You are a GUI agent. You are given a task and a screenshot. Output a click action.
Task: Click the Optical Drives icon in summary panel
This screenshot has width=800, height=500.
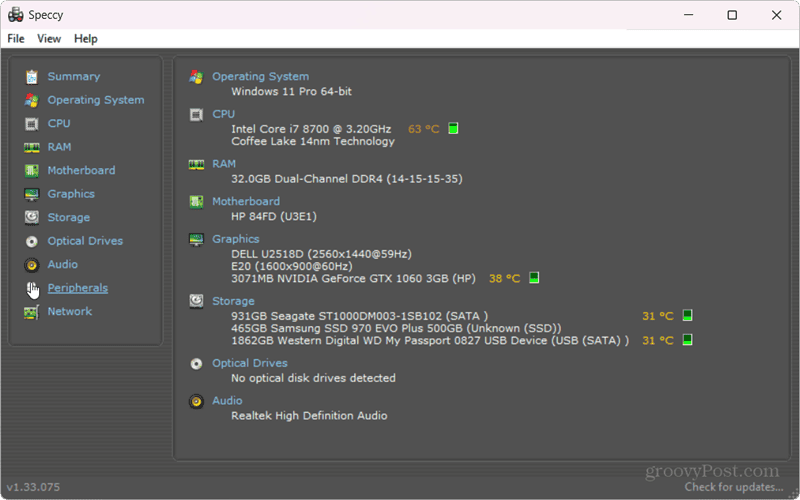click(196, 363)
